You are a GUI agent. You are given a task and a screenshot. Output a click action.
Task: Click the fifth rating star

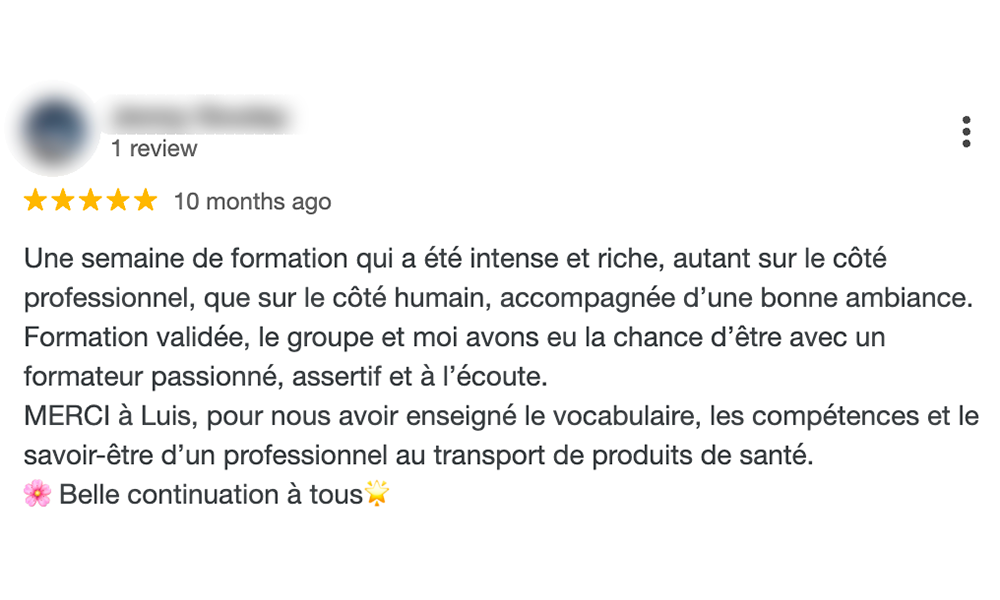click(x=145, y=200)
